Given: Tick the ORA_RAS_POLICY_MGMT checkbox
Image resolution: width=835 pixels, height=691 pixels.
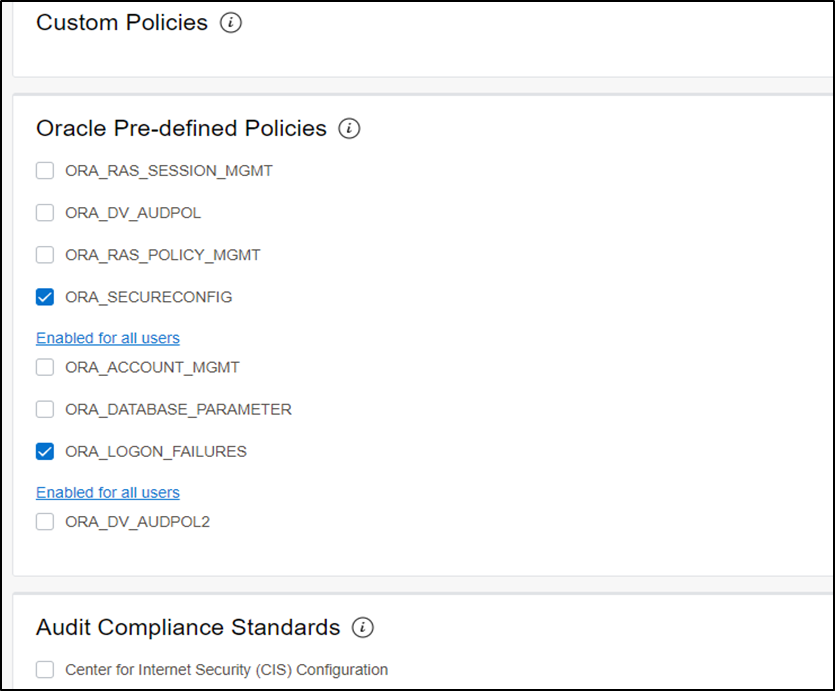Looking at the screenshot, I should 45,255.
